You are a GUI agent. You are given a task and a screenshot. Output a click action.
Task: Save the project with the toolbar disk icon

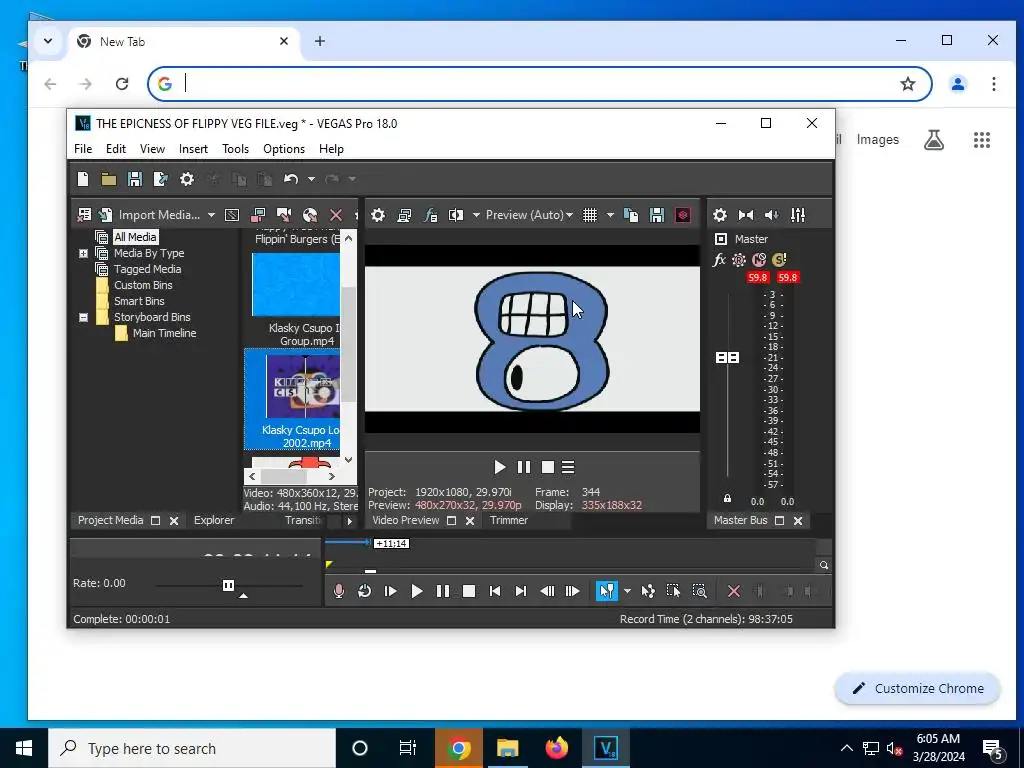tap(135, 179)
